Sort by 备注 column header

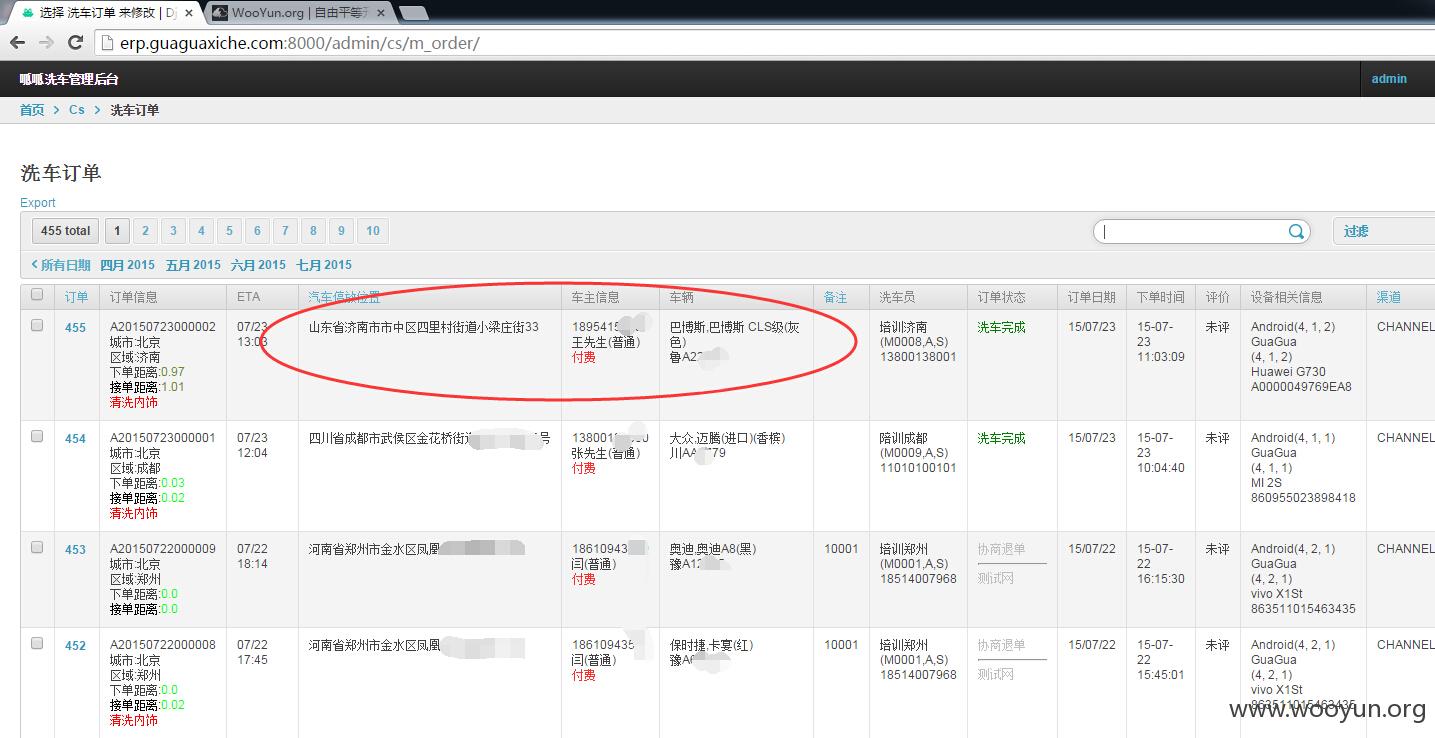coord(835,297)
